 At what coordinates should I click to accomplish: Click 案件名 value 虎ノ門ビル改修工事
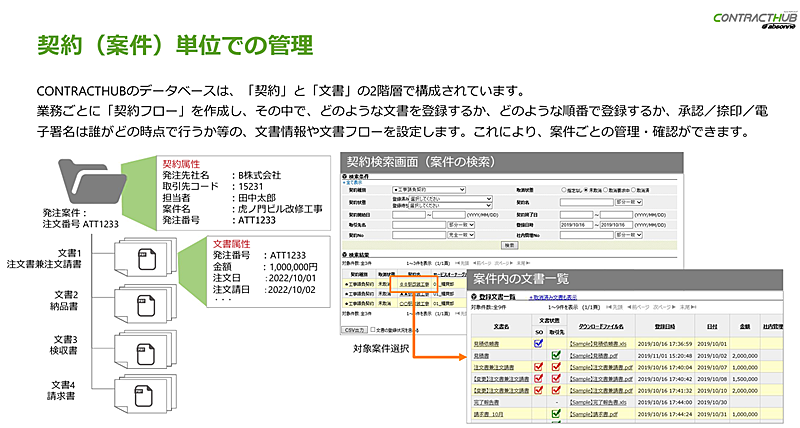tap(280, 209)
